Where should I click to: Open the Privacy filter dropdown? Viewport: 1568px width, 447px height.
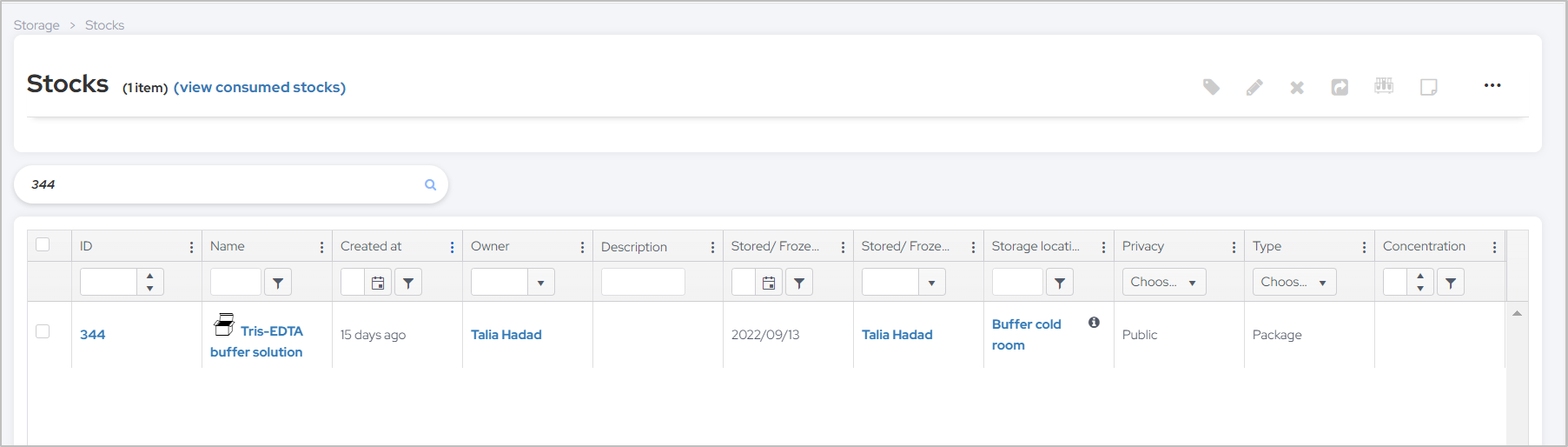(x=1163, y=282)
